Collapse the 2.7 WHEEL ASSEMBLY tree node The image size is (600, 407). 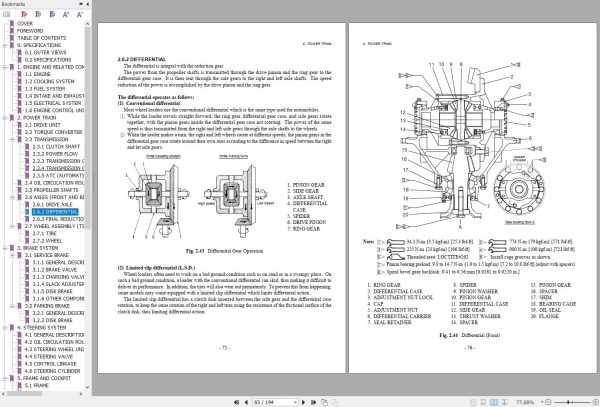click(12, 226)
